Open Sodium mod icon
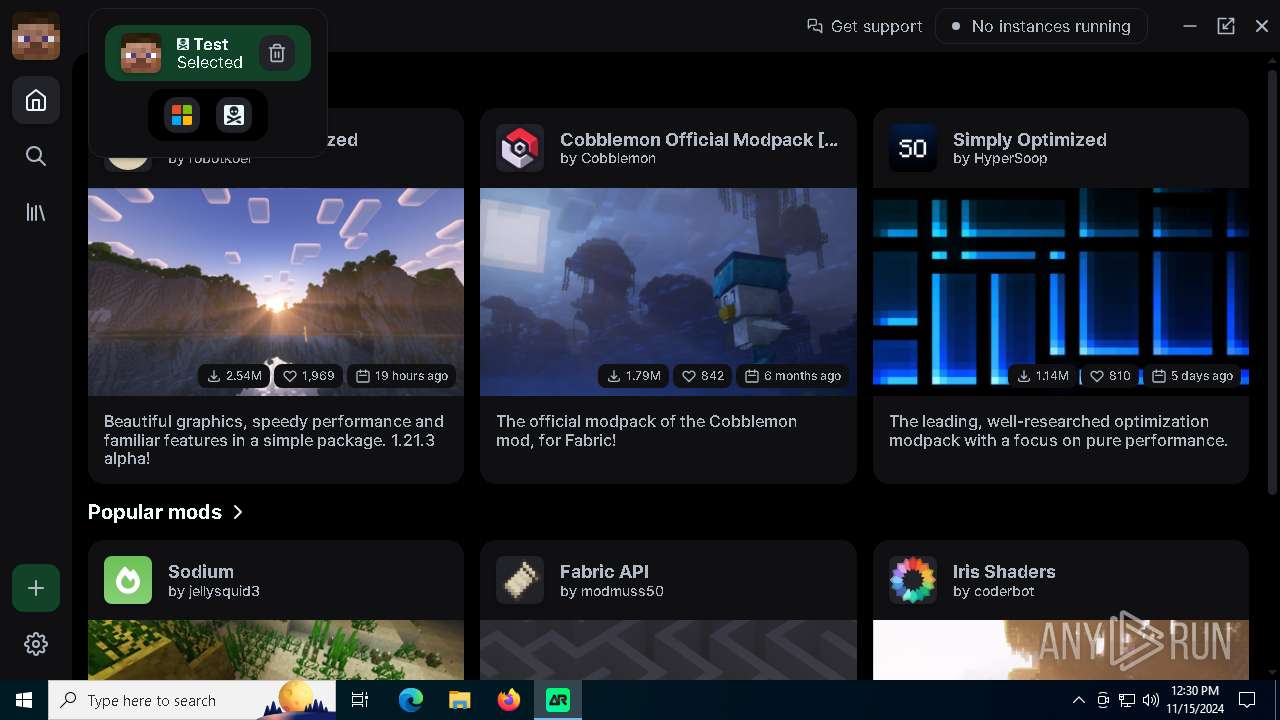The height and width of the screenshot is (720, 1280). [x=128, y=580]
